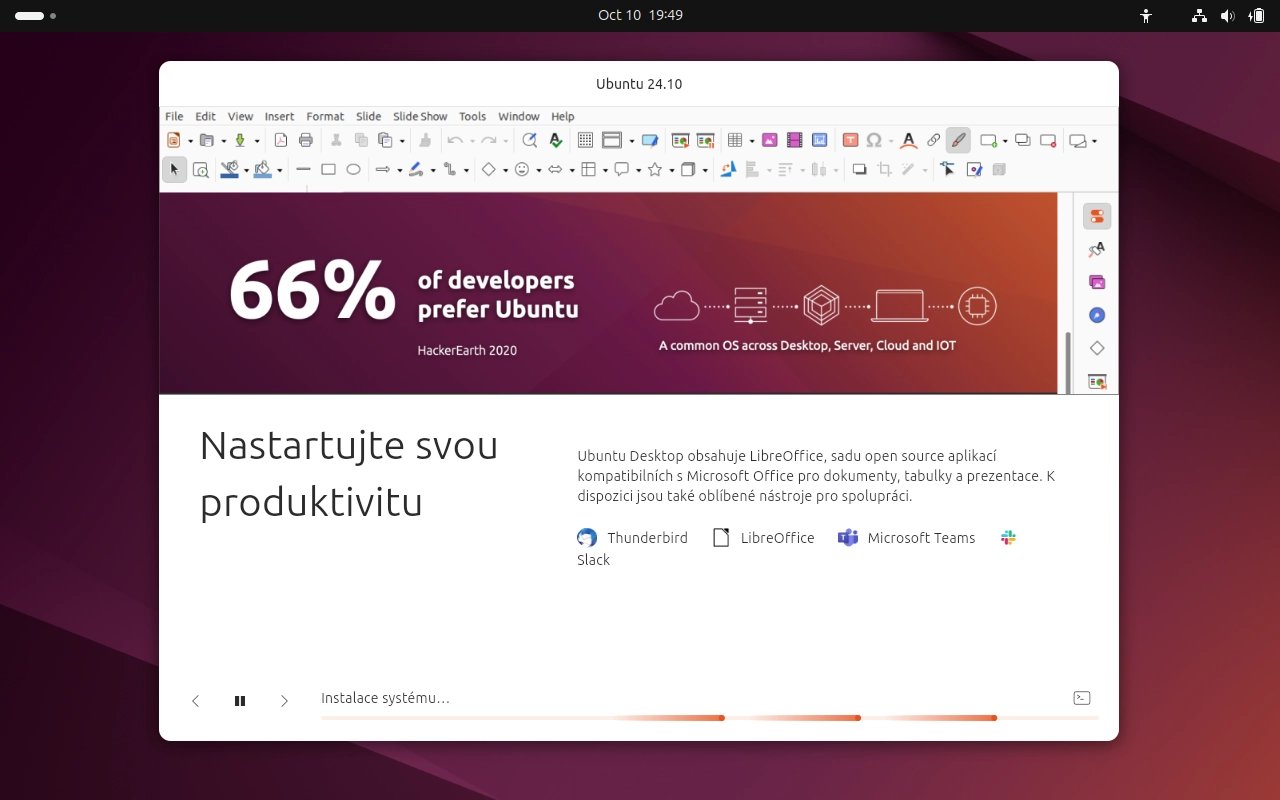Click the installation progress bar

[x=710, y=718]
